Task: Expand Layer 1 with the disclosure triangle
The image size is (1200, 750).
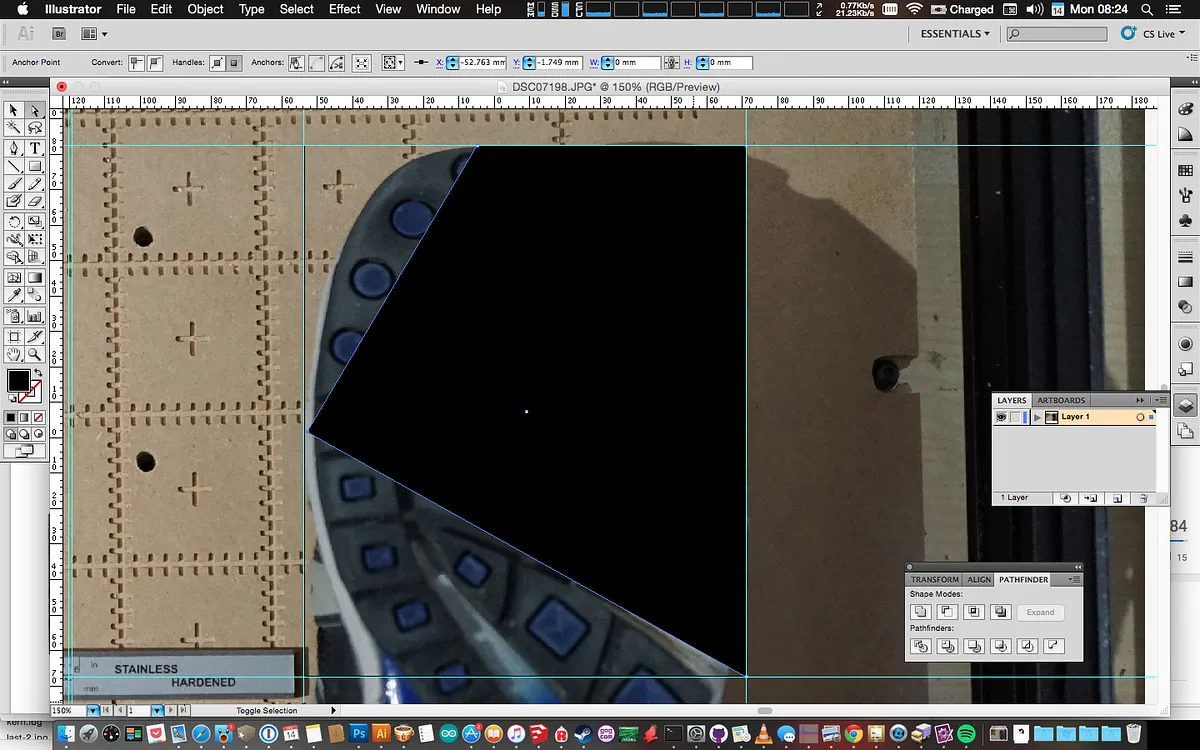Action: (1037, 417)
